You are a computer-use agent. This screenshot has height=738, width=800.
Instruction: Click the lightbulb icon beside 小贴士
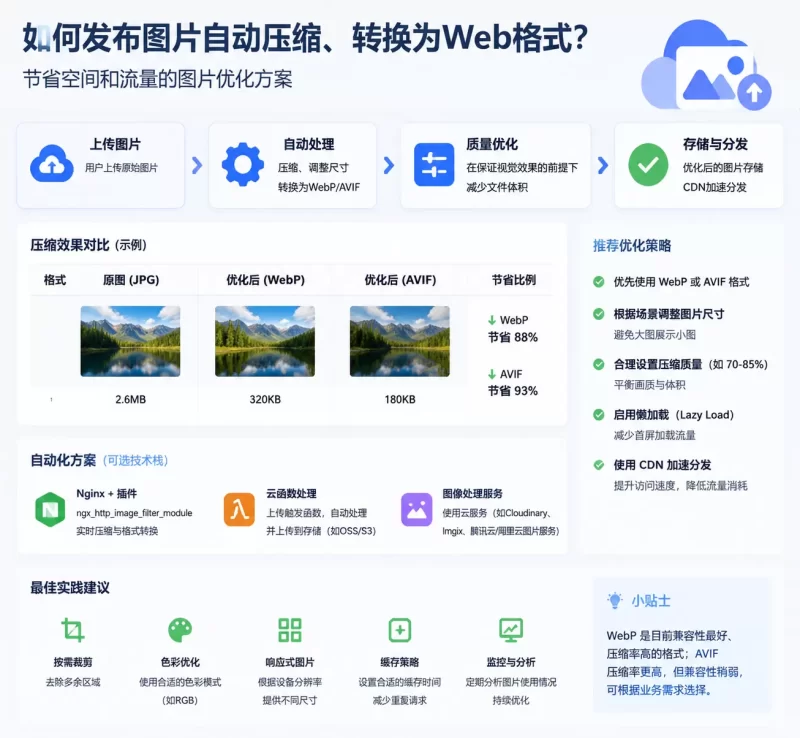click(x=615, y=601)
